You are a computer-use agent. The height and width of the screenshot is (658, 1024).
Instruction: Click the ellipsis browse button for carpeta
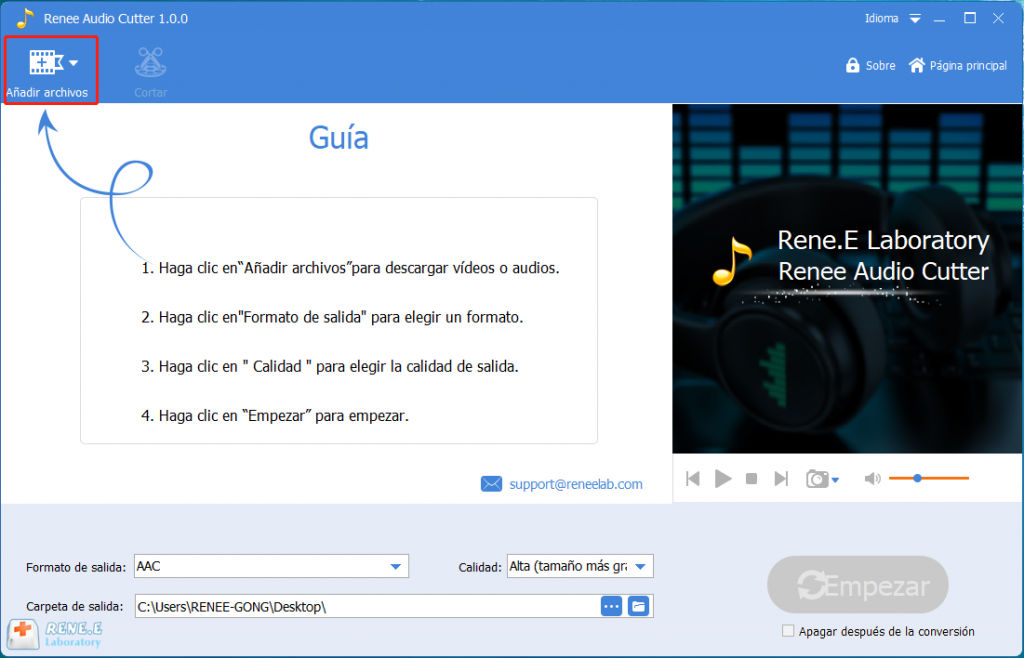611,606
